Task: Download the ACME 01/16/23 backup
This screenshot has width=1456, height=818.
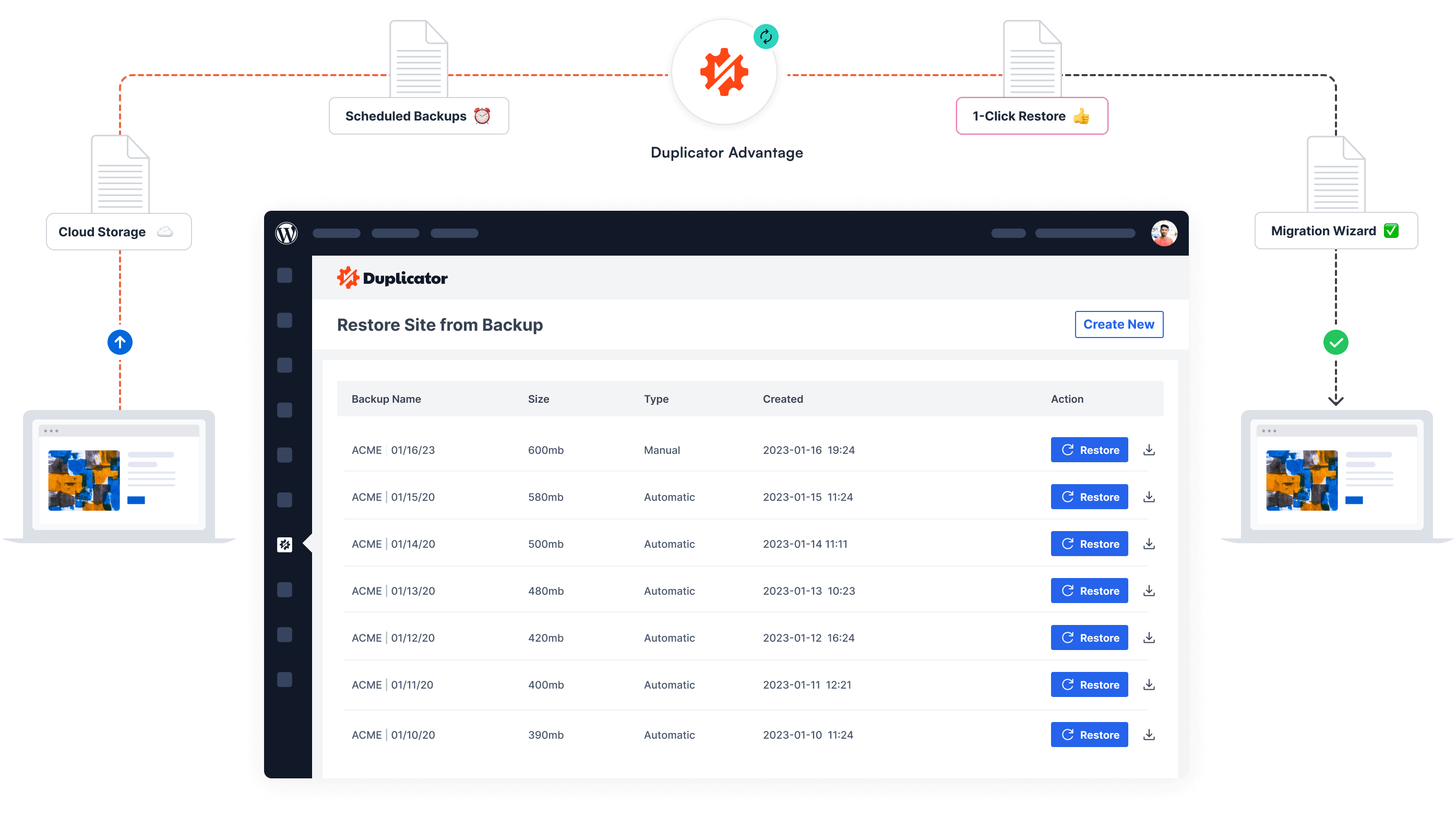Action: [1149, 450]
